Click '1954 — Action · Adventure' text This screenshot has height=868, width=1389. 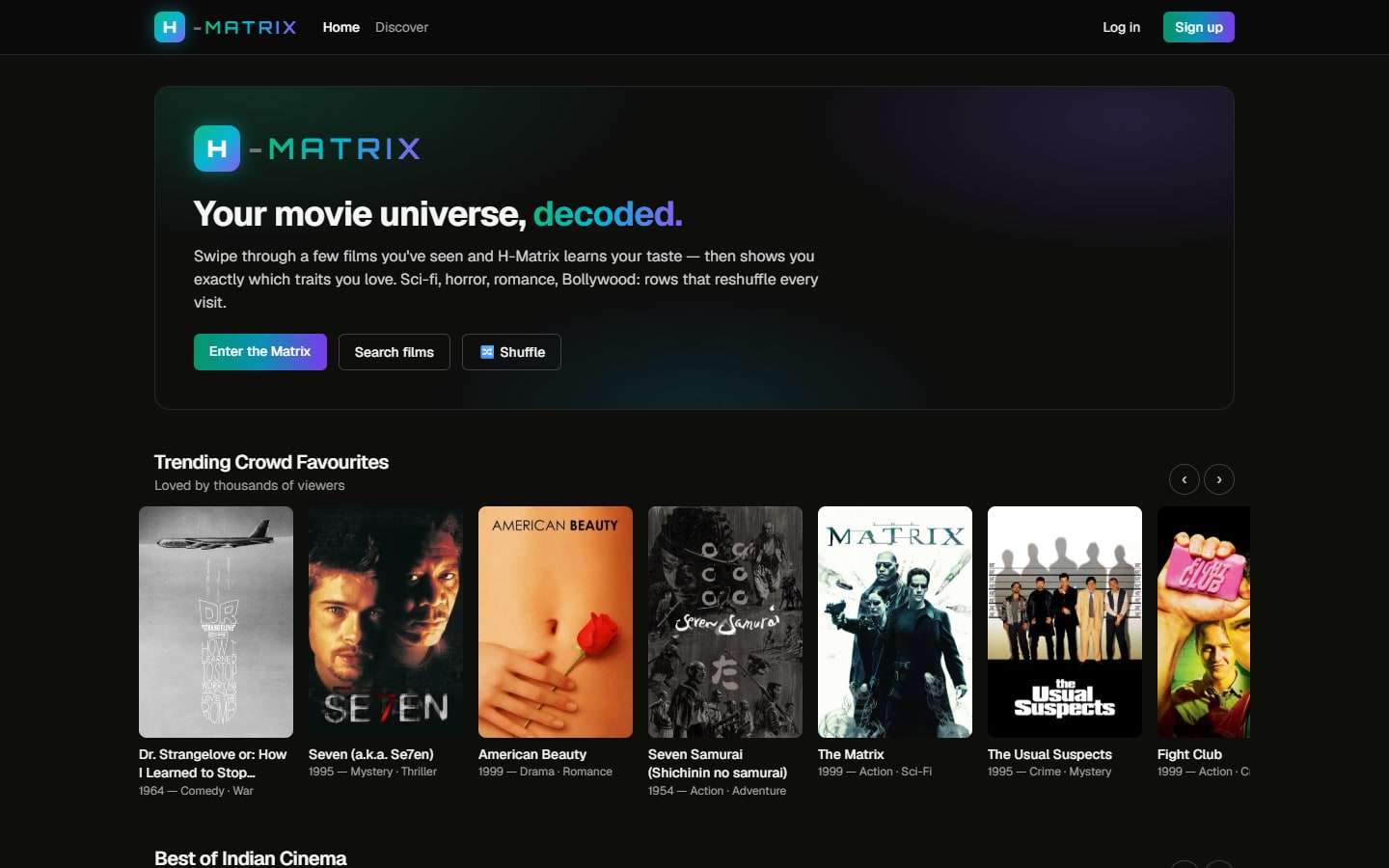tap(717, 791)
